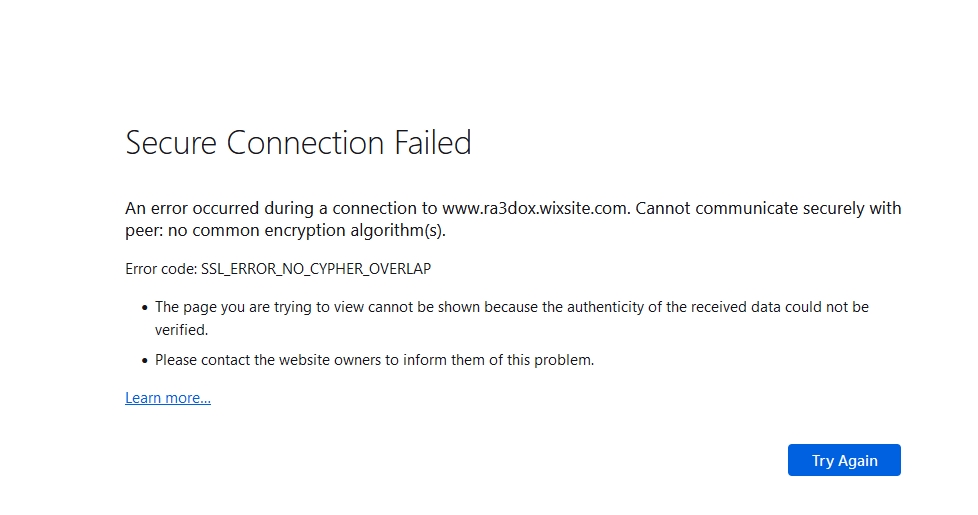
Task: Open the Learn more… link
Action: tap(168, 398)
